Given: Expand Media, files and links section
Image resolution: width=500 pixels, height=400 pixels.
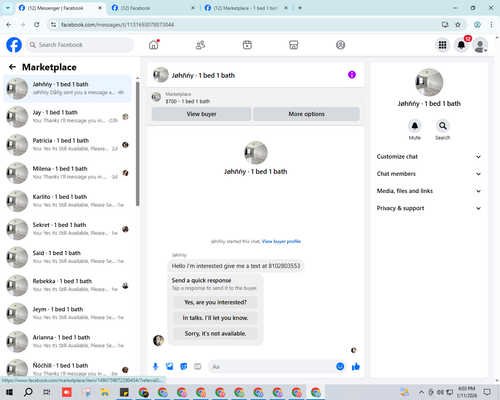Looking at the screenshot, I should (x=429, y=191).
